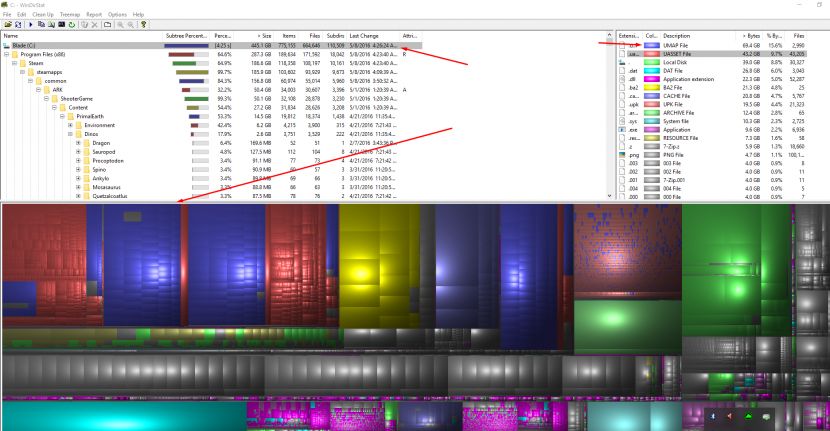Sort by Subtree Percentage column header
The width and height of the screenshot is (830, 431).
[187, 36]
